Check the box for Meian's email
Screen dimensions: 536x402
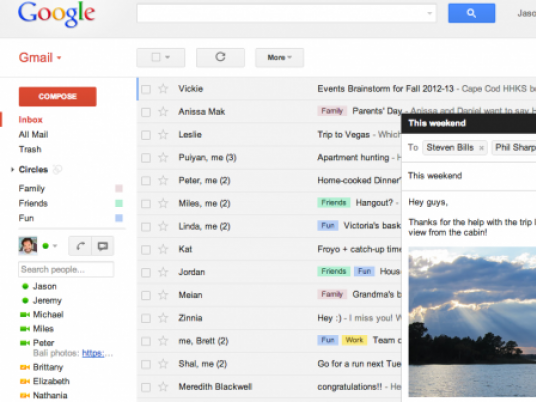[x=146, y=295]
